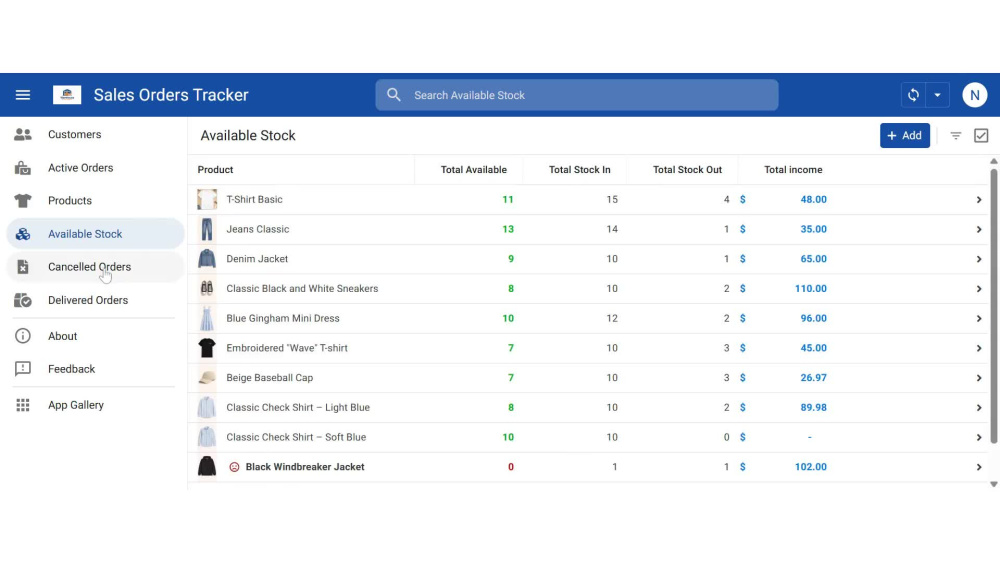Open App Gallery link
Viewport: 1000px width, 563px height.
pos(94,405)
